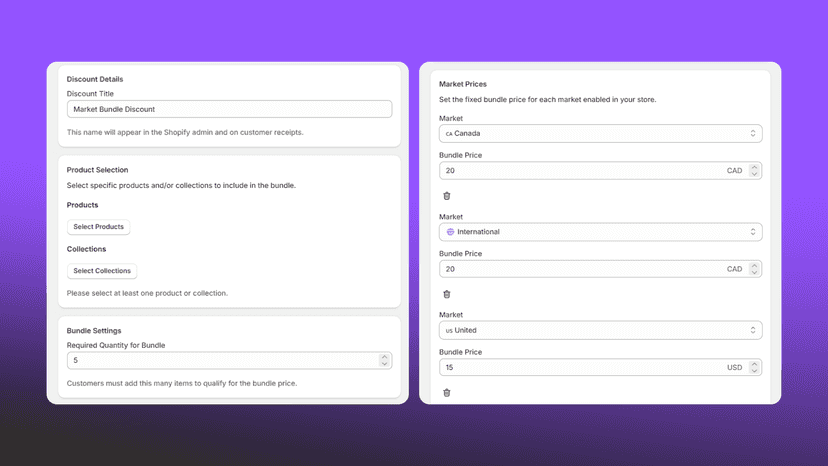Increase the required bundle quantity stepper
828x466 pixels.
[384, 357]
